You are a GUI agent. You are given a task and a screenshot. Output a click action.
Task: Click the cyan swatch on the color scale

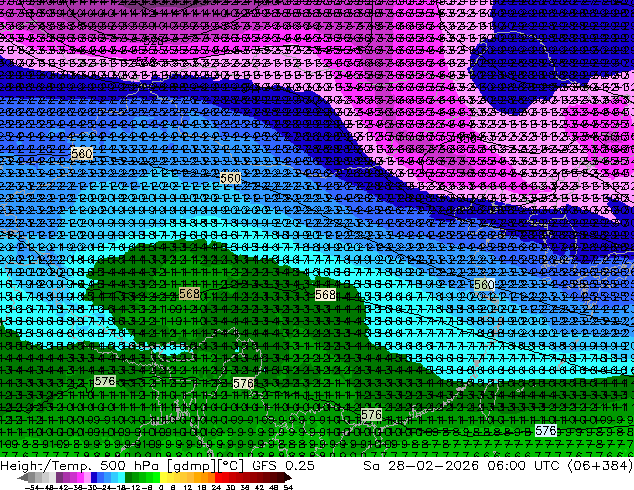click(121, 477)
